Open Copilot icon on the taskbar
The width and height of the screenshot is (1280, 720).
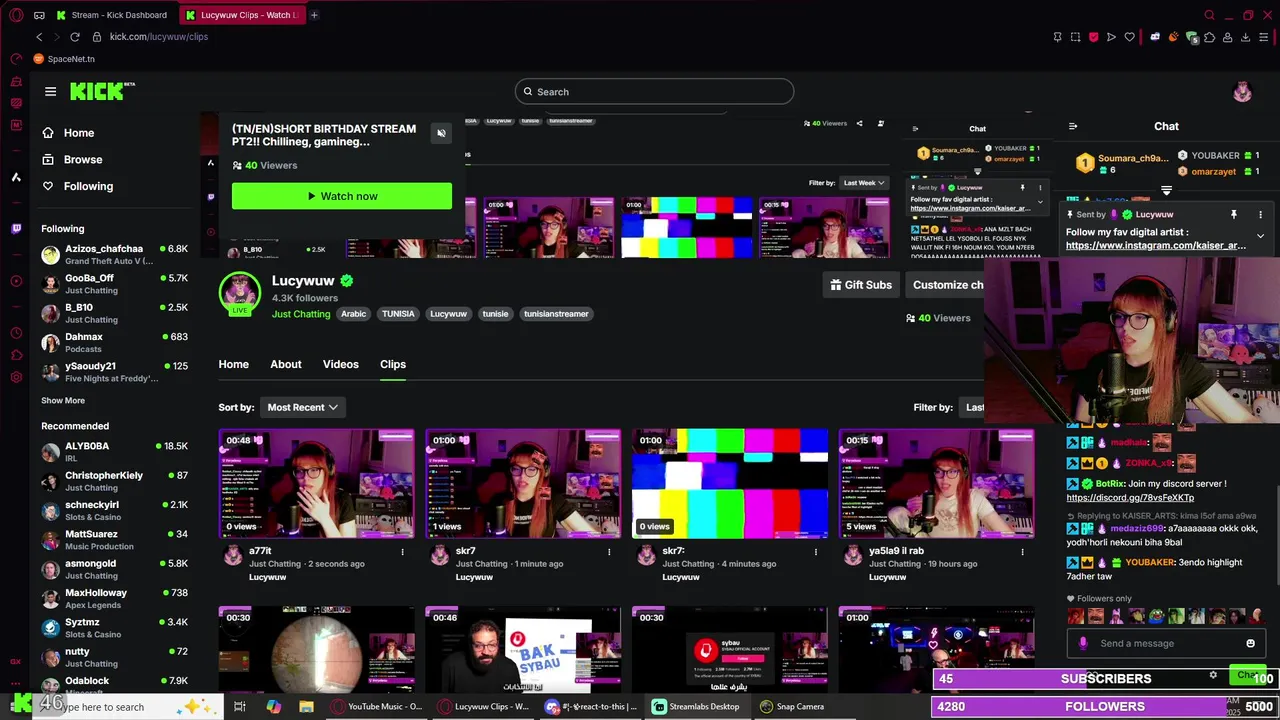[274, 706]
